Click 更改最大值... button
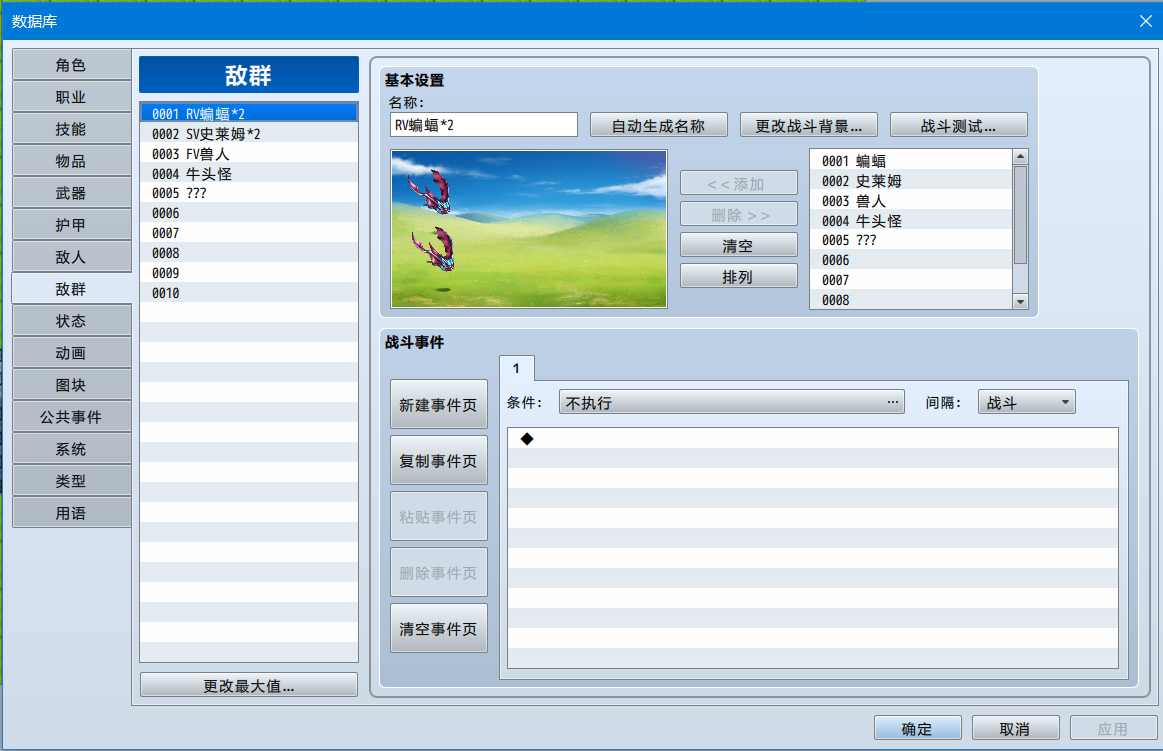Viewport: 1163px width, 751px height. tap(248, 685)
